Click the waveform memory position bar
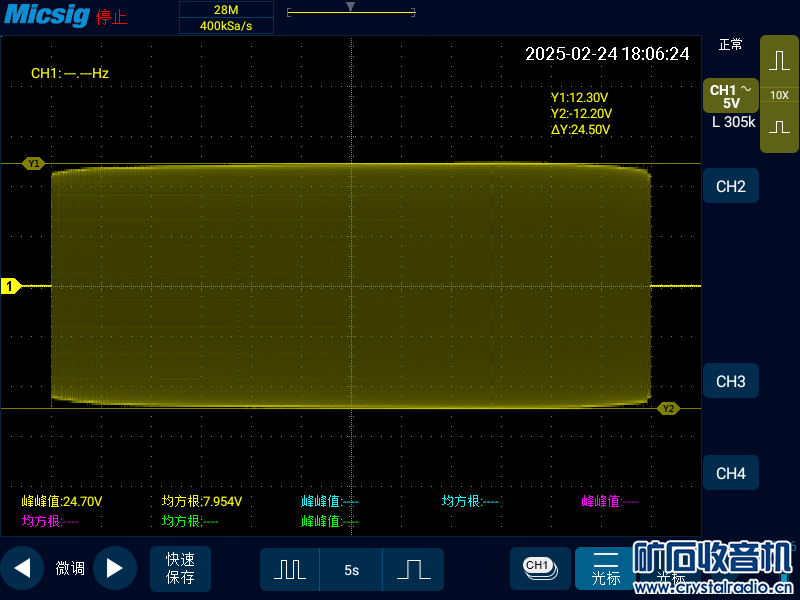The width and height of the screenshot is (800, 600). coord(351,12)
